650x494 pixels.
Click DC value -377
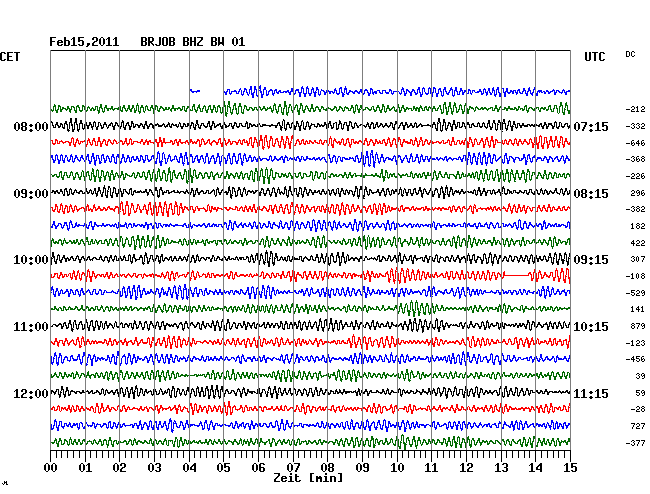(x=635, y=443)
